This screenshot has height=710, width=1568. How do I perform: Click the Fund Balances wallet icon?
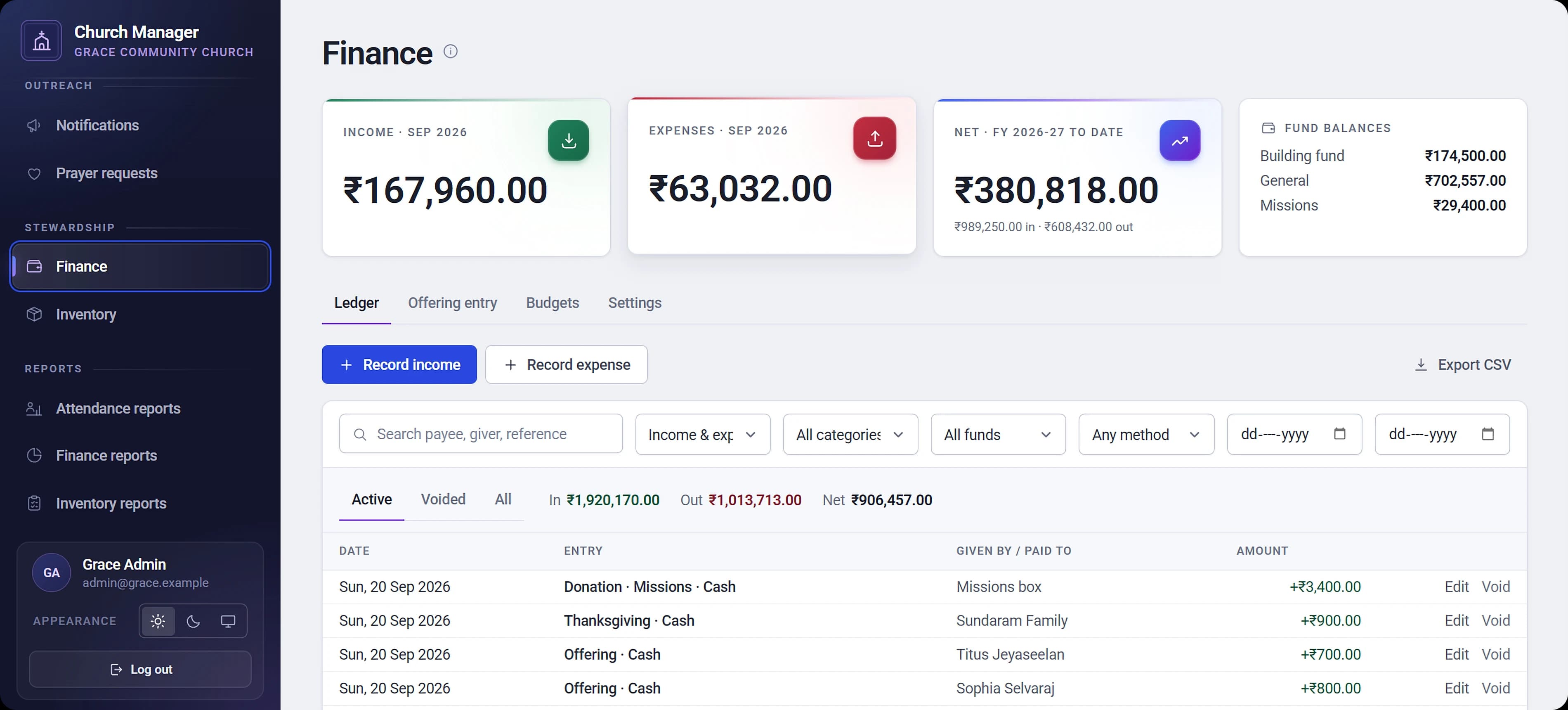point(1268,128)
